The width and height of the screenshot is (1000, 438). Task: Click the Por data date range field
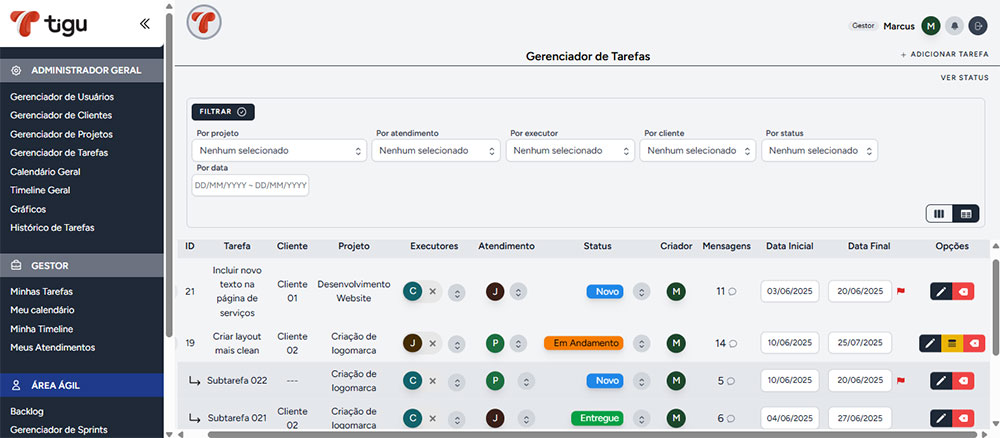[251, 186]
